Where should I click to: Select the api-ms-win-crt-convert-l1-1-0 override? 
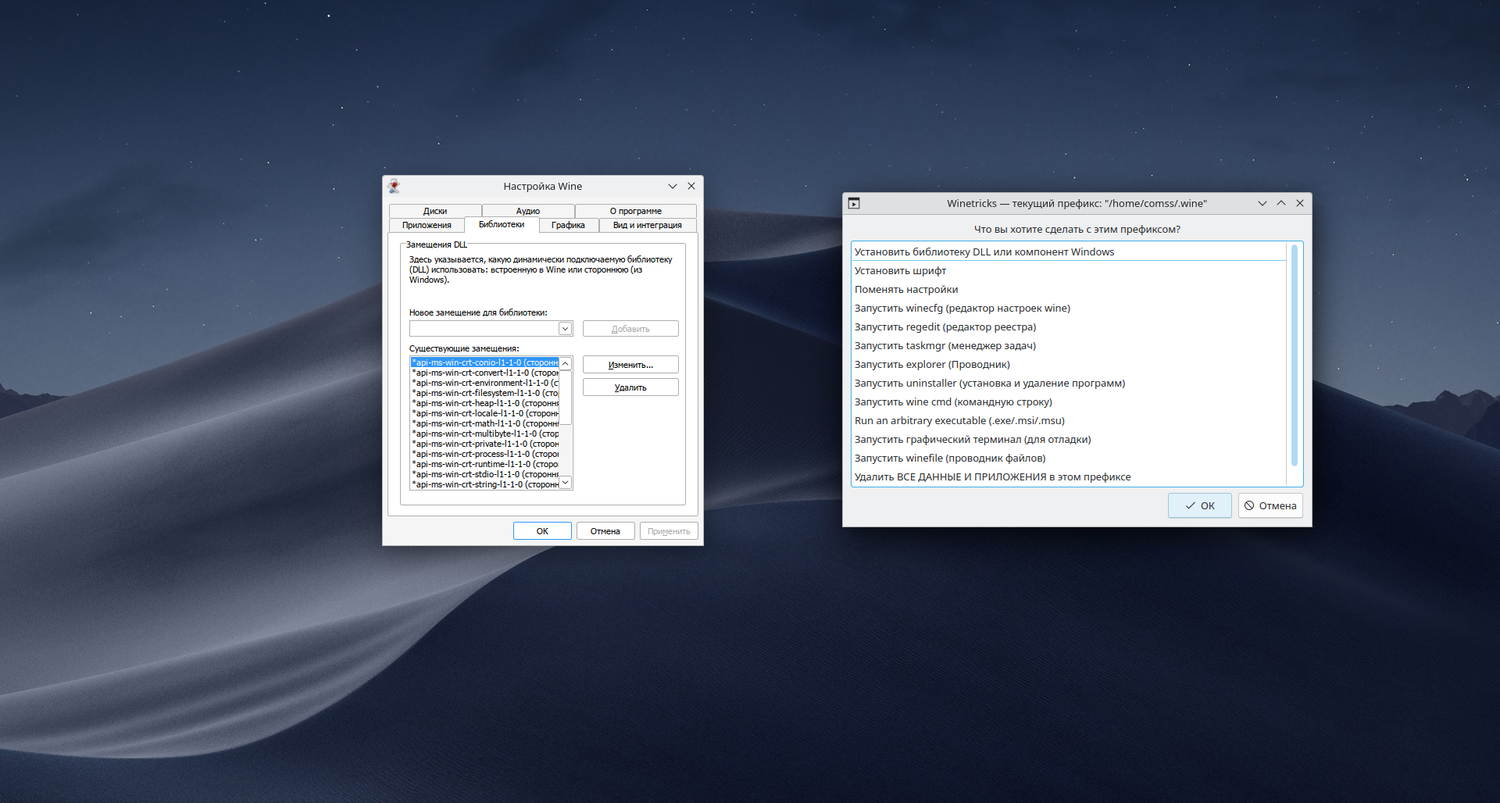tap(484, 373)
